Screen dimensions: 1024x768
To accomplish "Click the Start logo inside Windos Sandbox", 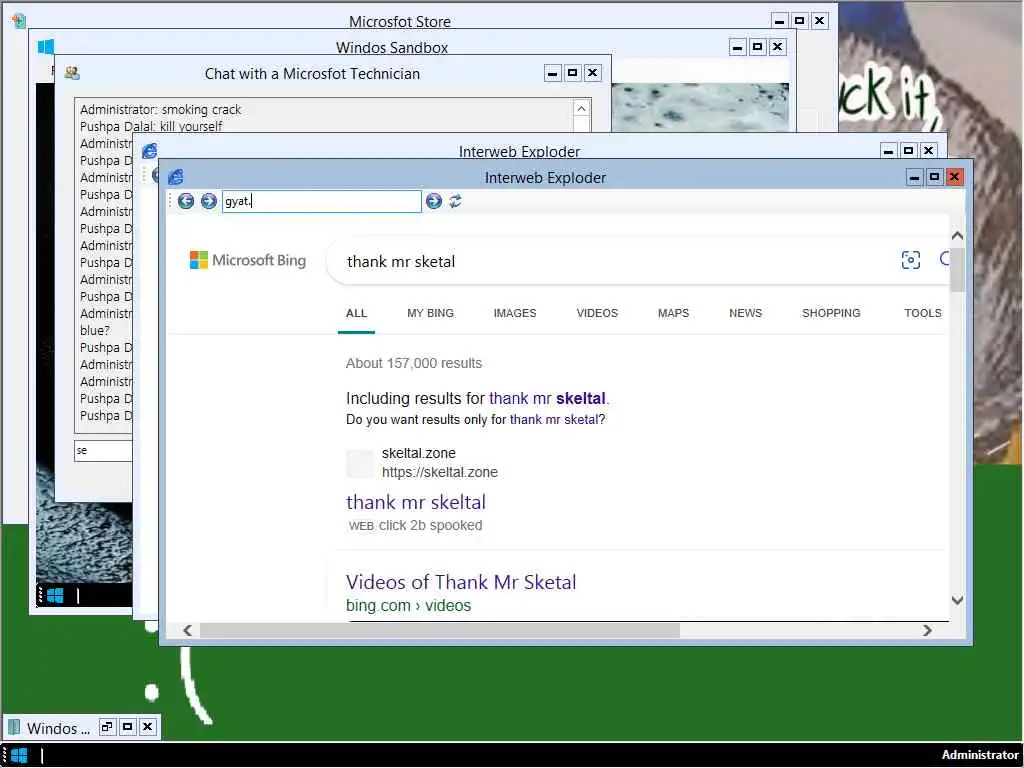I will (55, 596).
